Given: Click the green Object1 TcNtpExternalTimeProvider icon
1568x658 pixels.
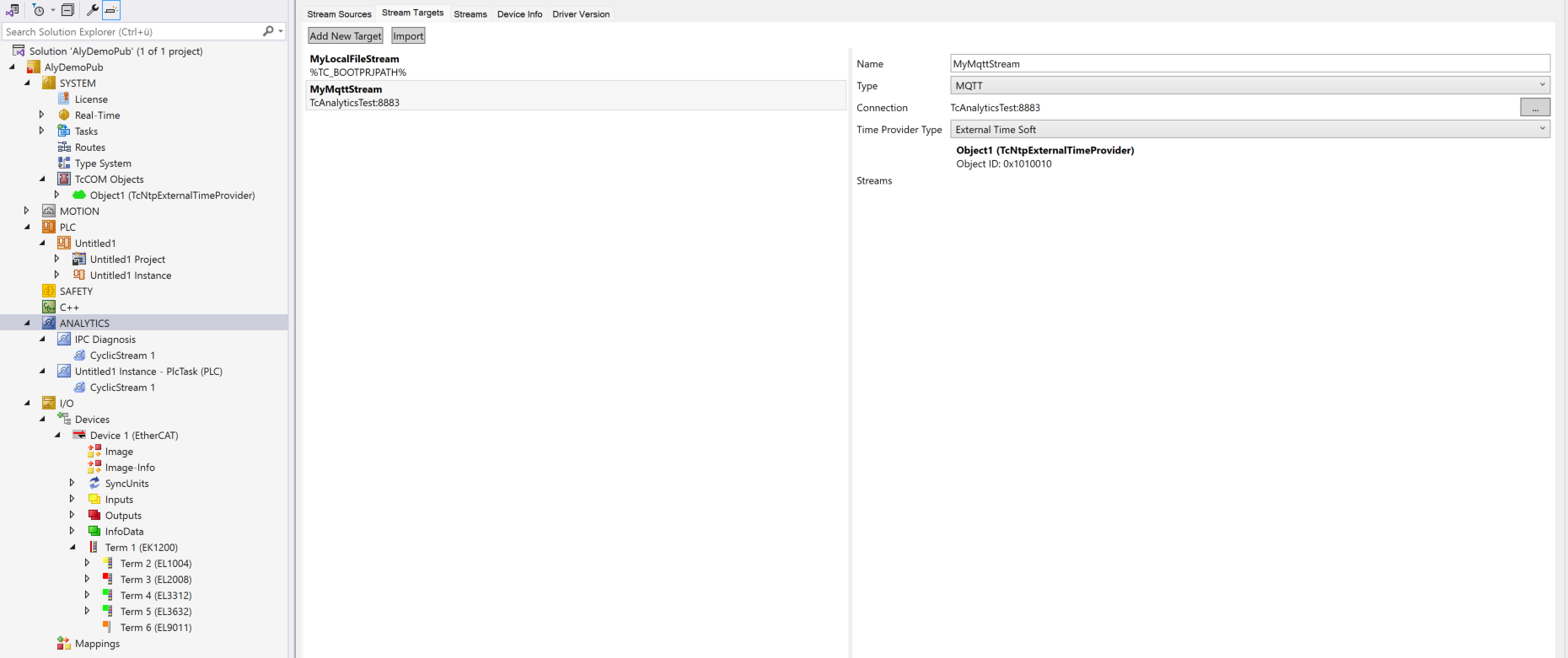Looking at the screenshot, I should (79, 195).
